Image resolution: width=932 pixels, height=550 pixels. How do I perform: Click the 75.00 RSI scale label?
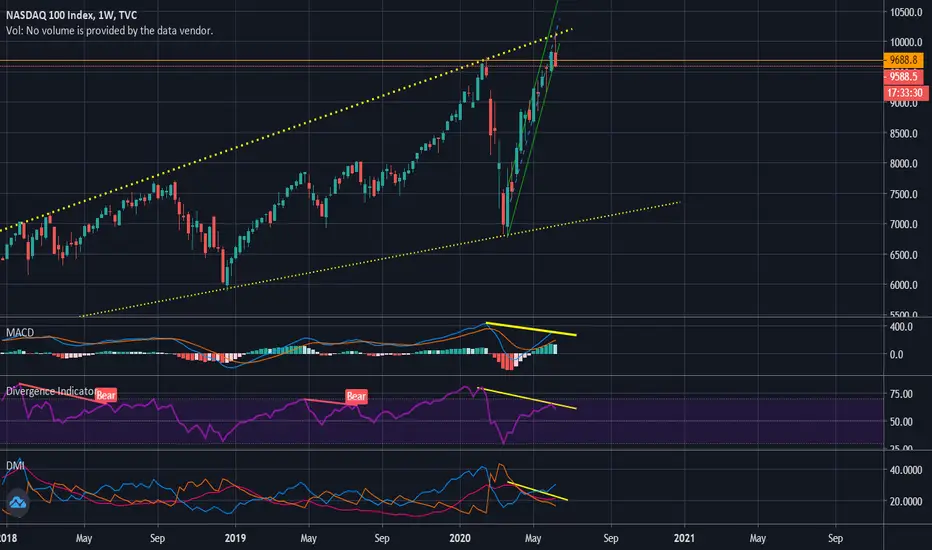[x=901, y=394]
